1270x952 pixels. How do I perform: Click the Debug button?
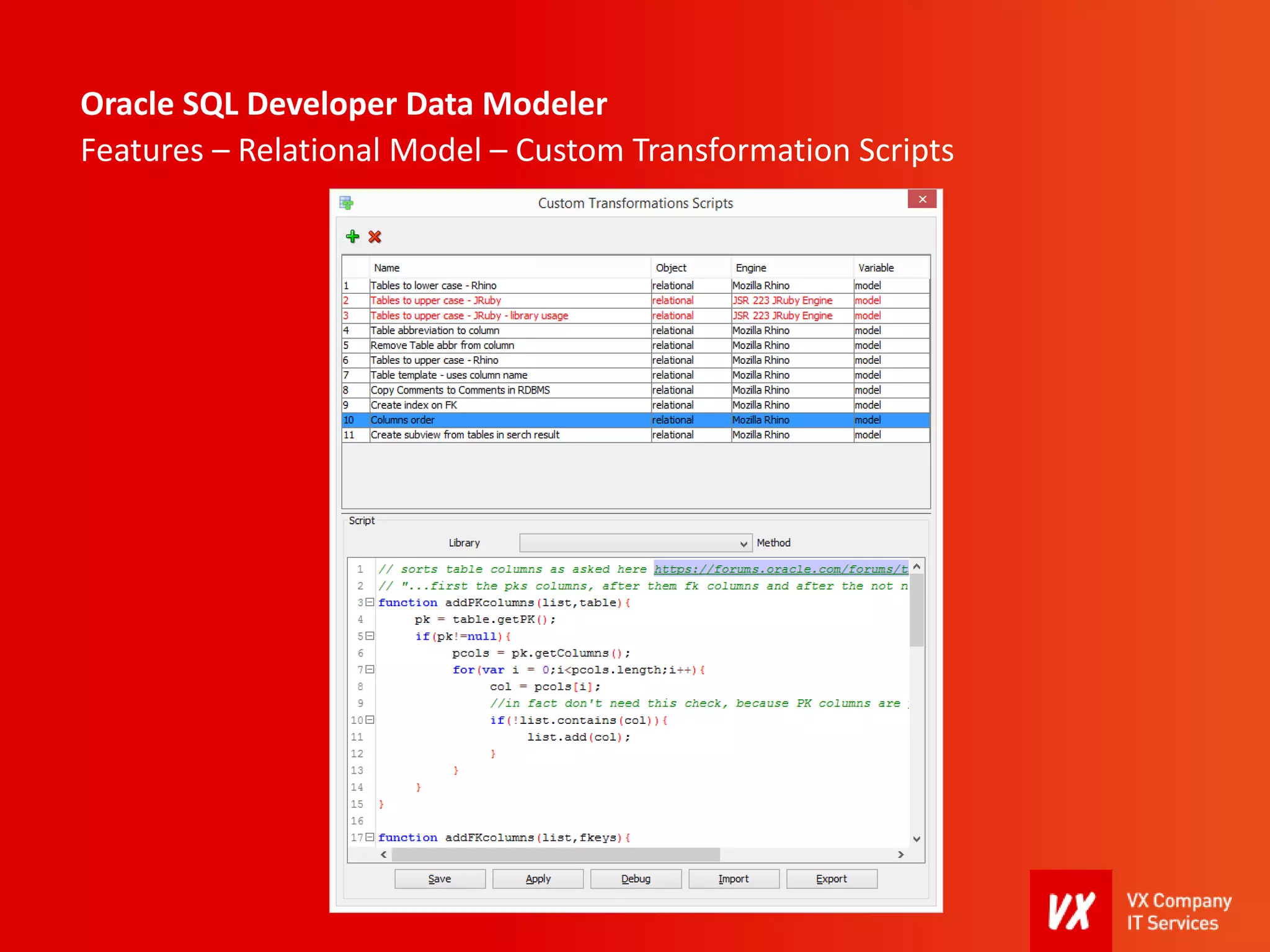click(636, 879)
